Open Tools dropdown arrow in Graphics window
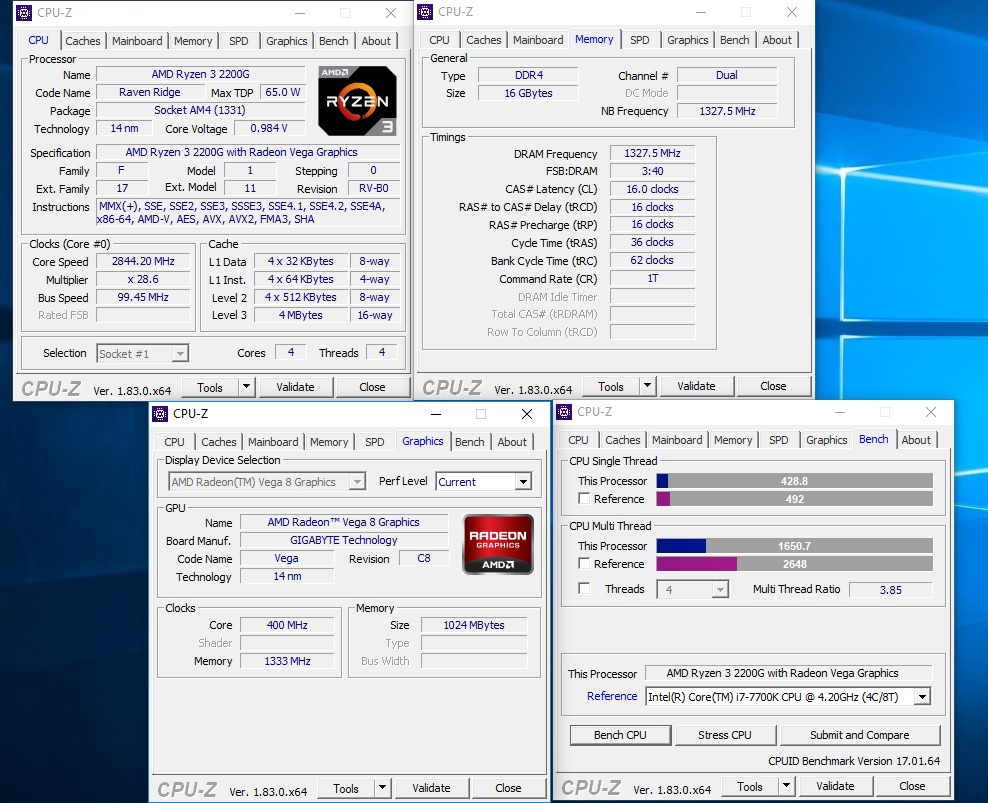This screenshot has height=803, width=988. click(382, 787)
